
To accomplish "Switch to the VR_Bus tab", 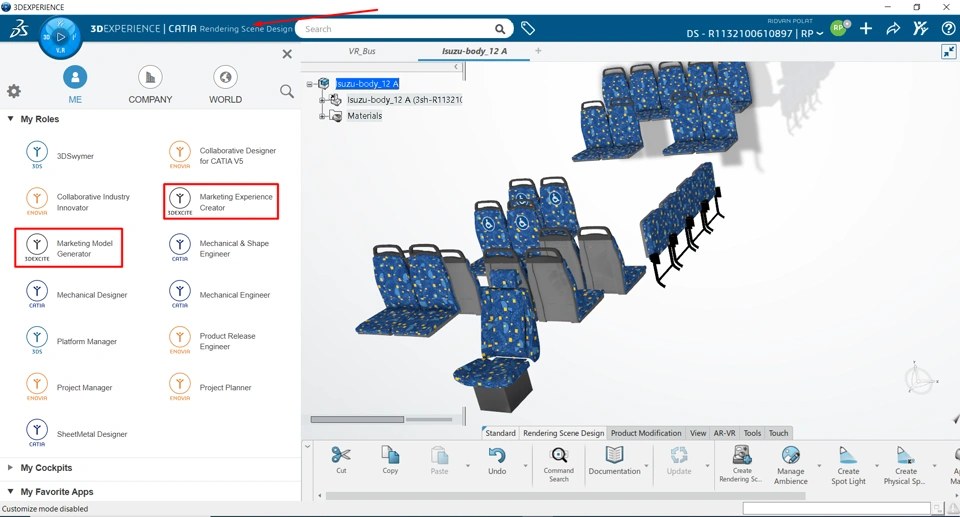I will click(x=362, y=51).
